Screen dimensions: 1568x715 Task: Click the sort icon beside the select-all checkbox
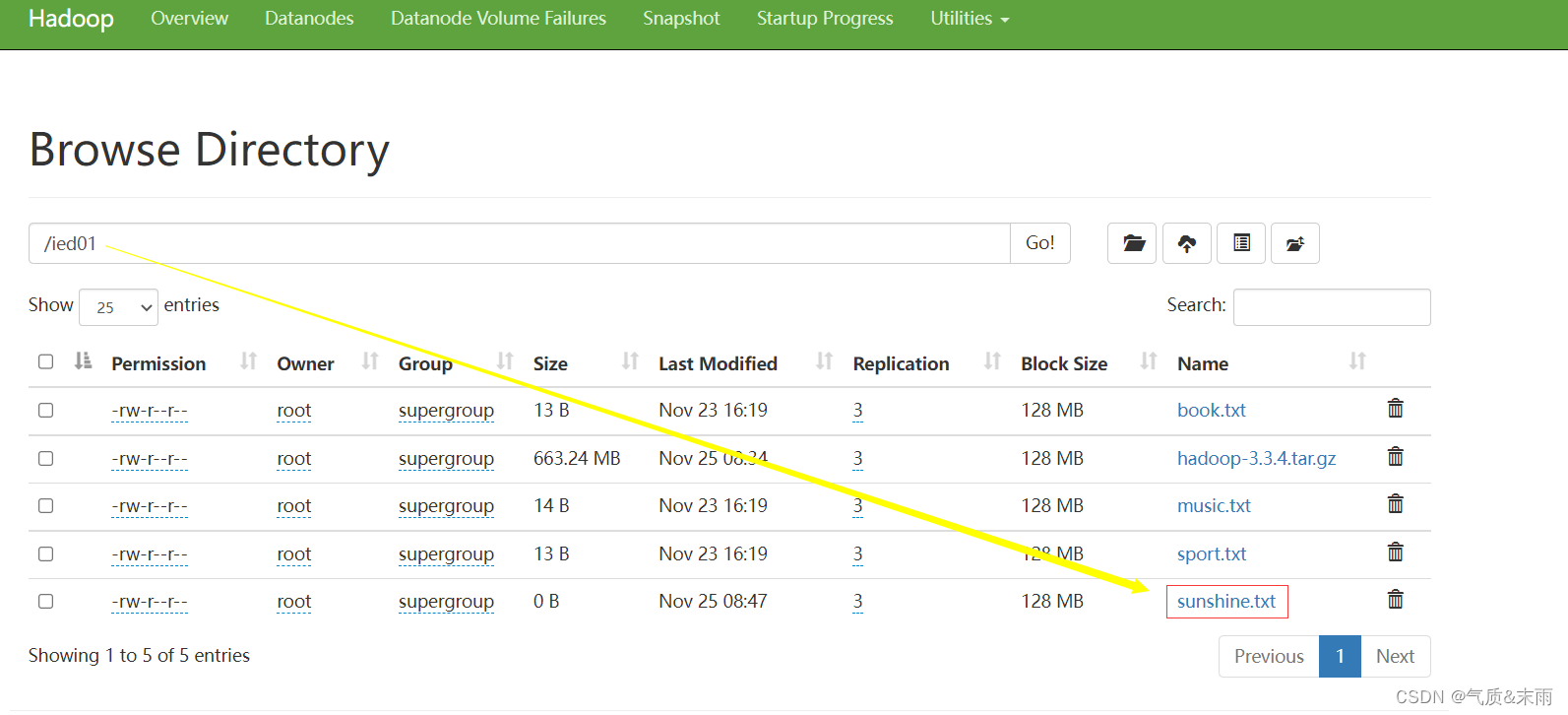pyautogui.click(x=84, y=361)
